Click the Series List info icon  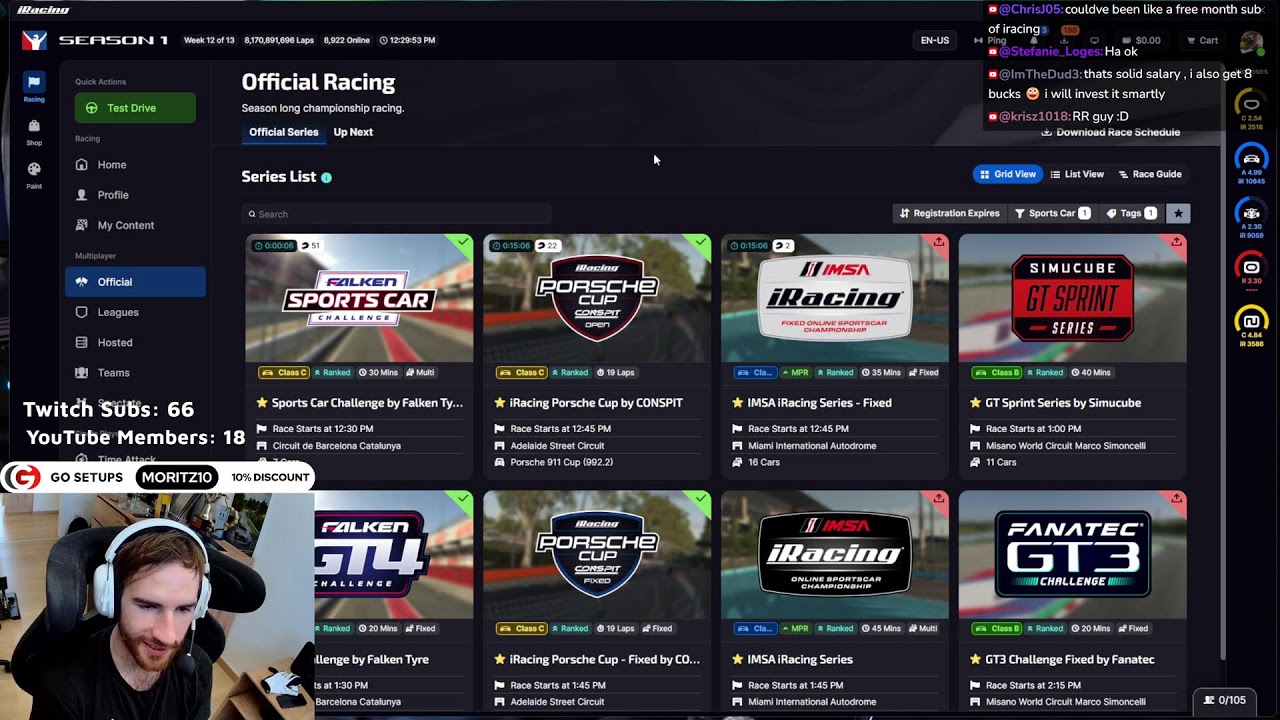[326, 177]
